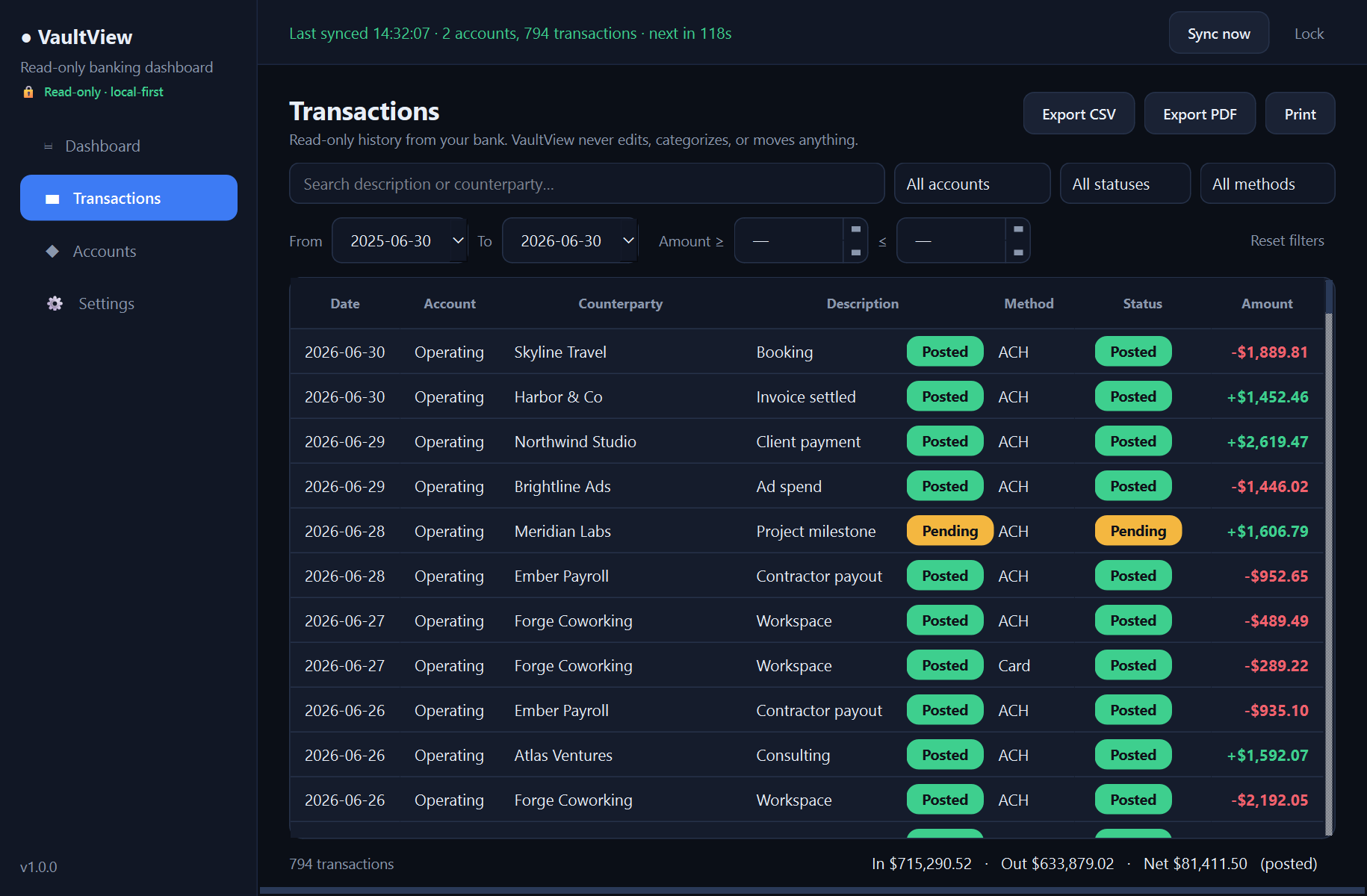Viewport: 1367px width, 896px height.
Task: Click the Consulting description cell
Action: pos(793,755)
